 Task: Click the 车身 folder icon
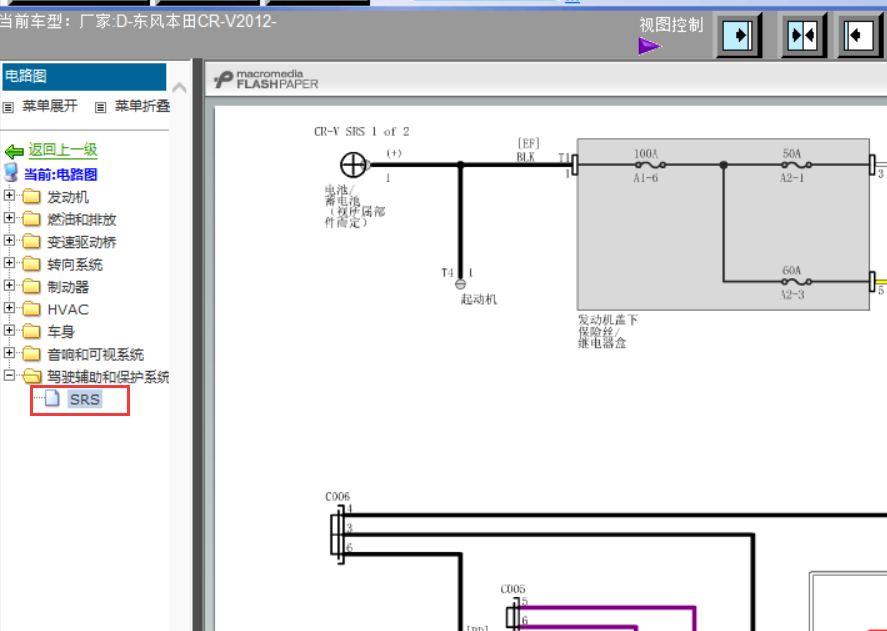[31, 331]
